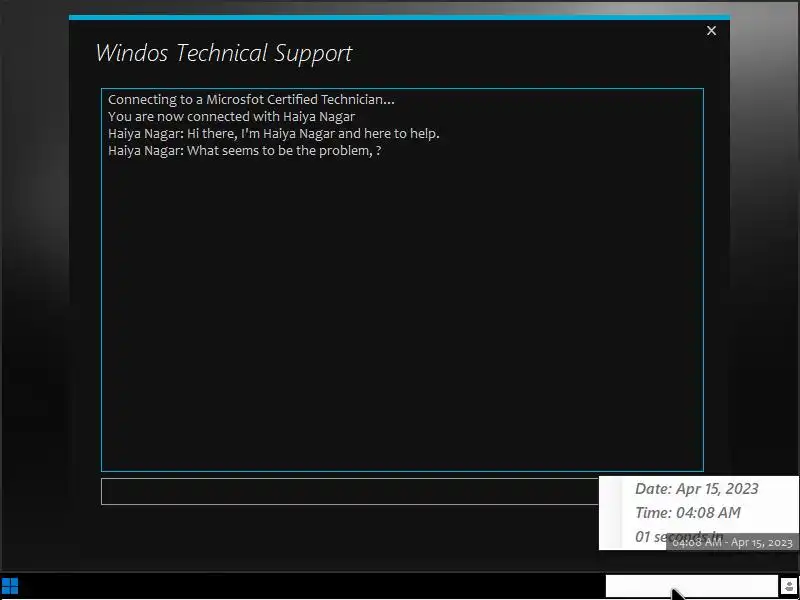Image resolution: width=800 pixels, height=600 pixels.
Task: Open the Windows Start menu icon
Action: point(10,586)
